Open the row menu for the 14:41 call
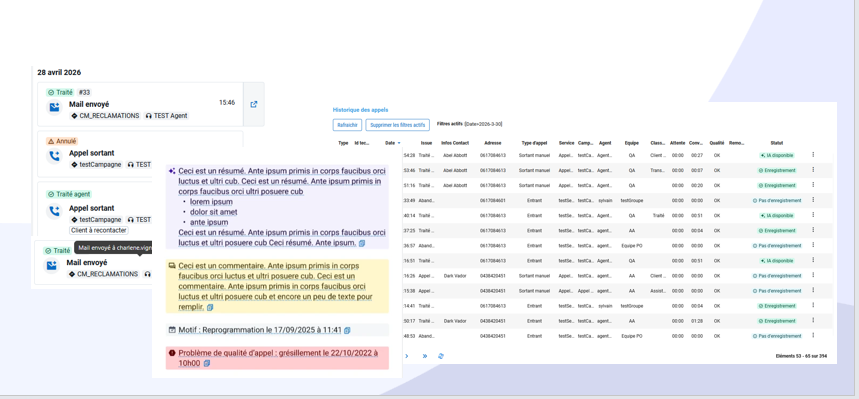The height and width of the screenshot is (399, 859). click(x=813, y=305)
